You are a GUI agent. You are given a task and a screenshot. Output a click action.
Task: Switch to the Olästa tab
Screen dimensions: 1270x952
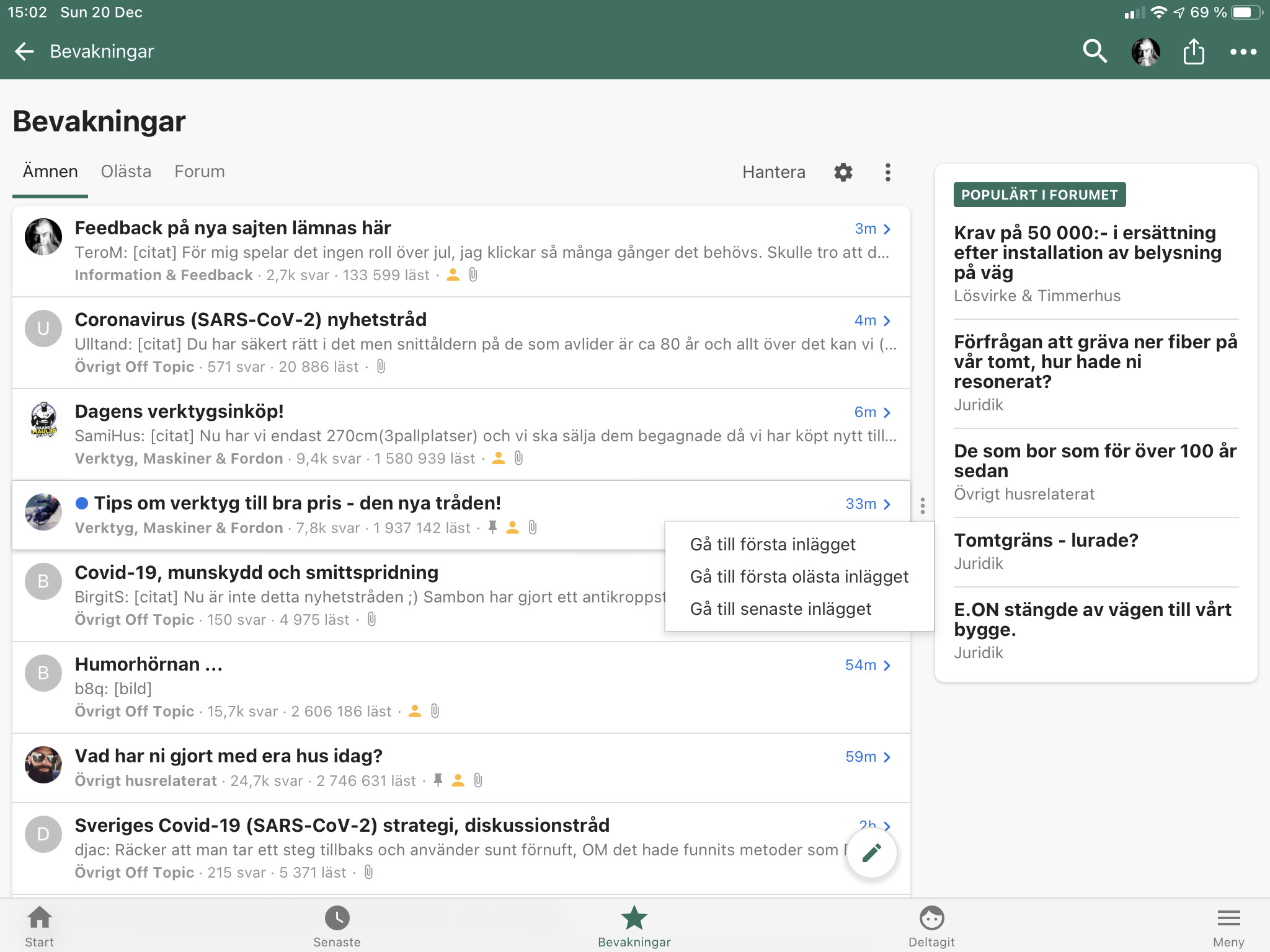126,172
